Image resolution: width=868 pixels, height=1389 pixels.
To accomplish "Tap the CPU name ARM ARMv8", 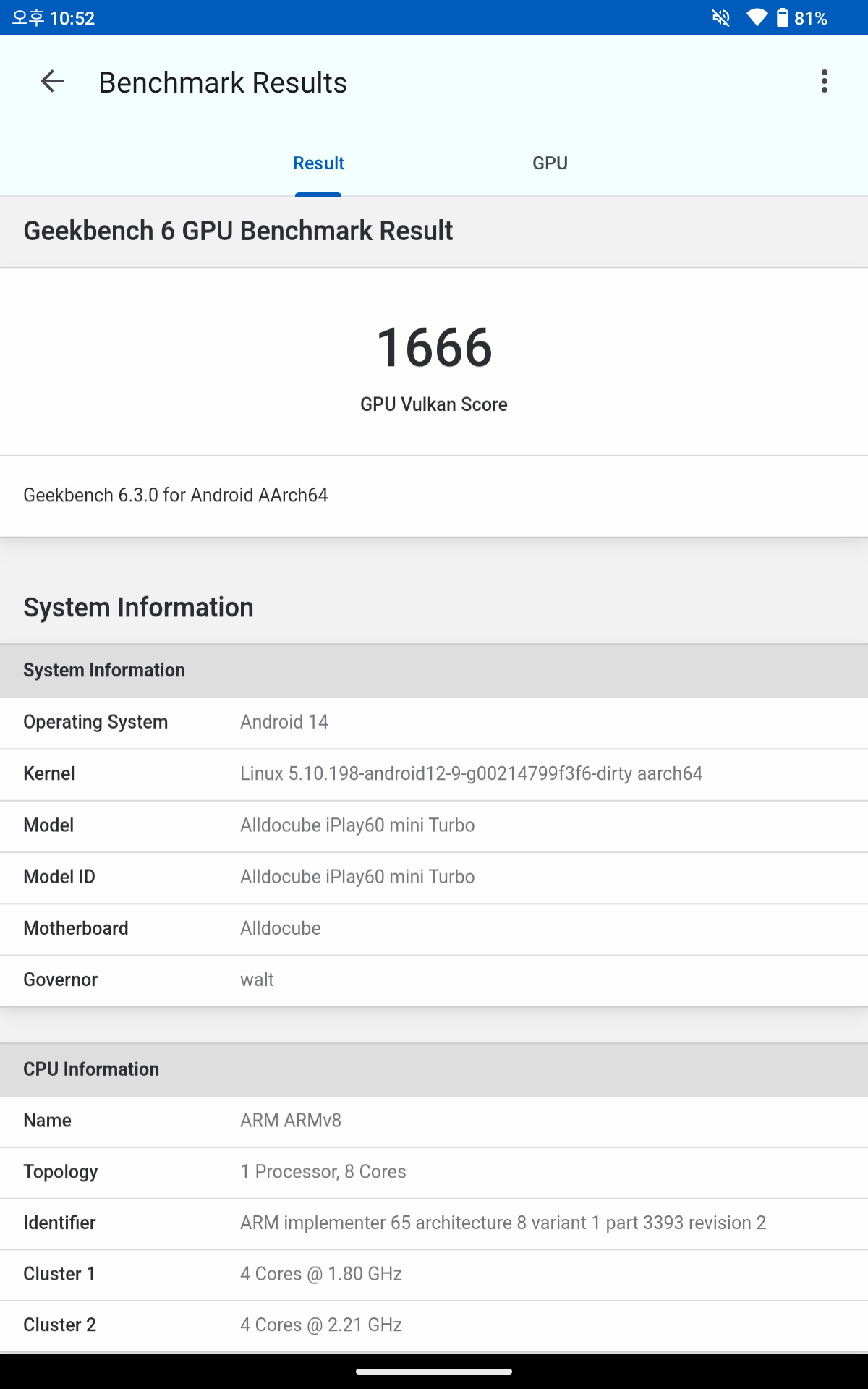I will [x=291, y=1121].
